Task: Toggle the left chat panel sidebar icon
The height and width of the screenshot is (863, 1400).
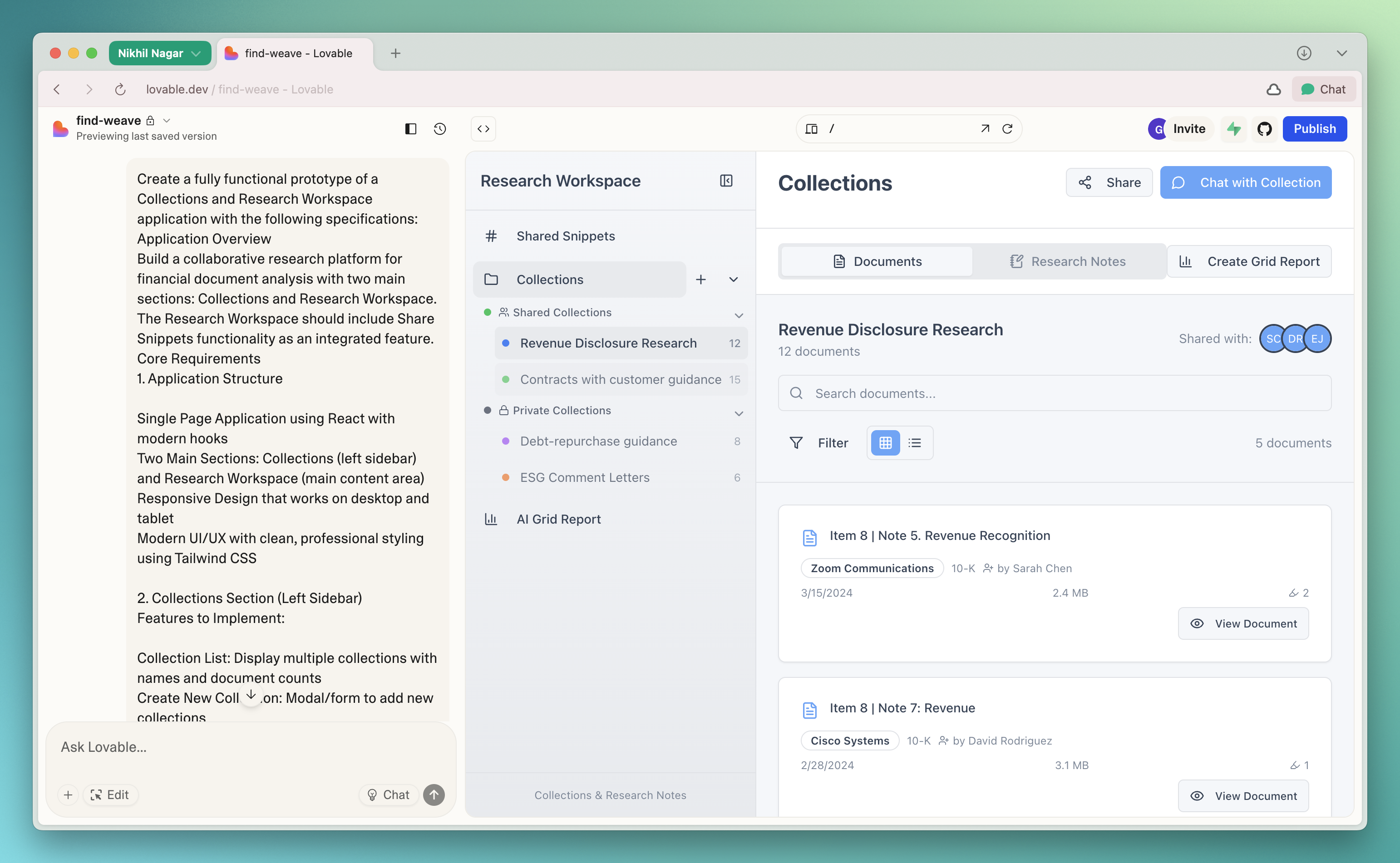Action: 410,129
